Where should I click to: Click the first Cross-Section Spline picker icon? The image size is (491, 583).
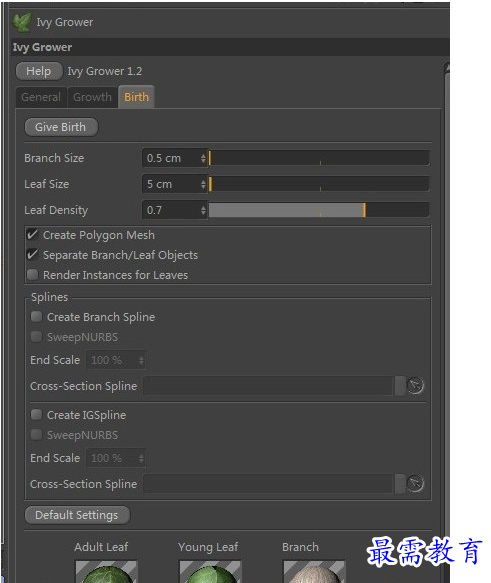pos(415,386)
